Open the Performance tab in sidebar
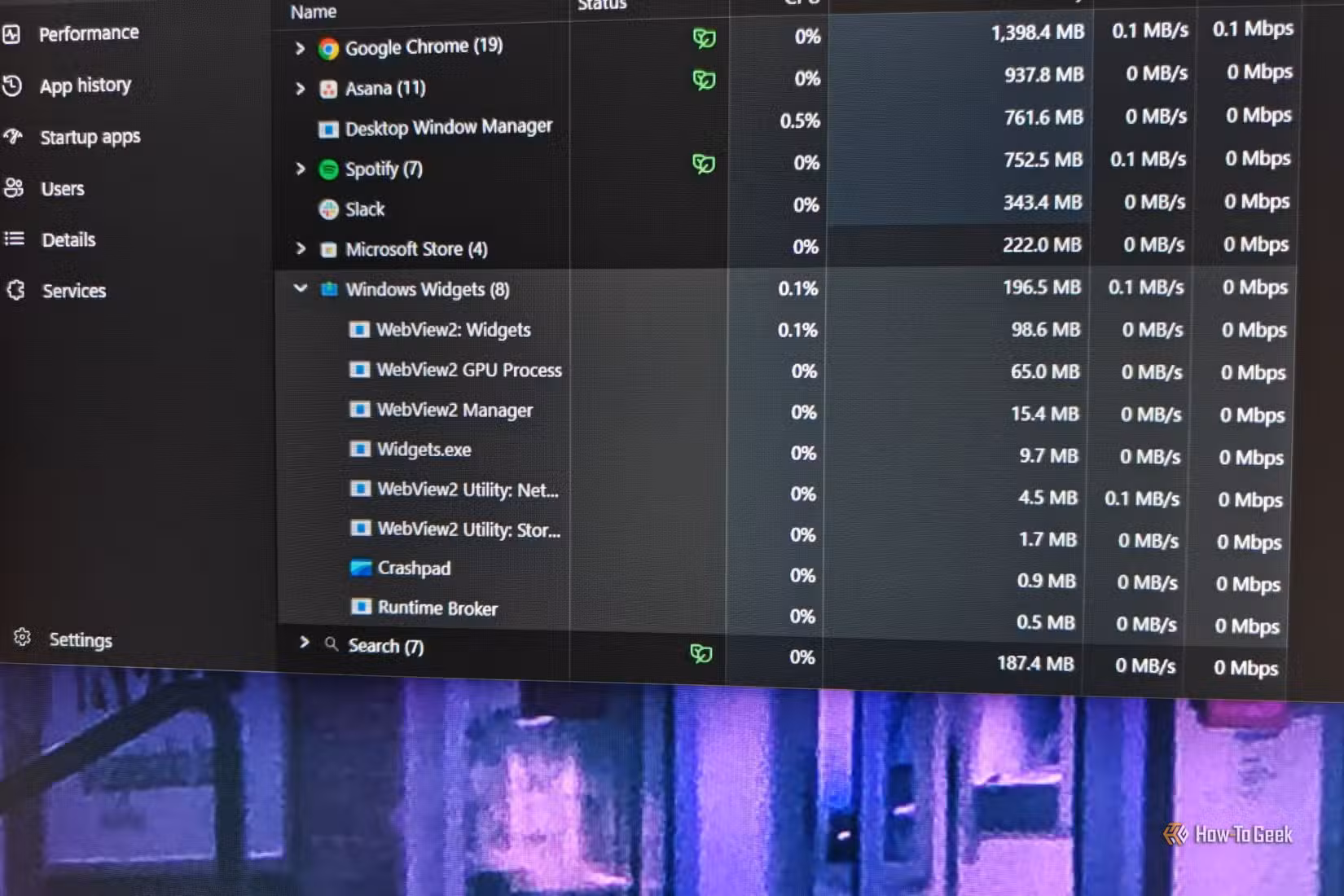This screenshot has height=896, width=1344. (88, 33)
